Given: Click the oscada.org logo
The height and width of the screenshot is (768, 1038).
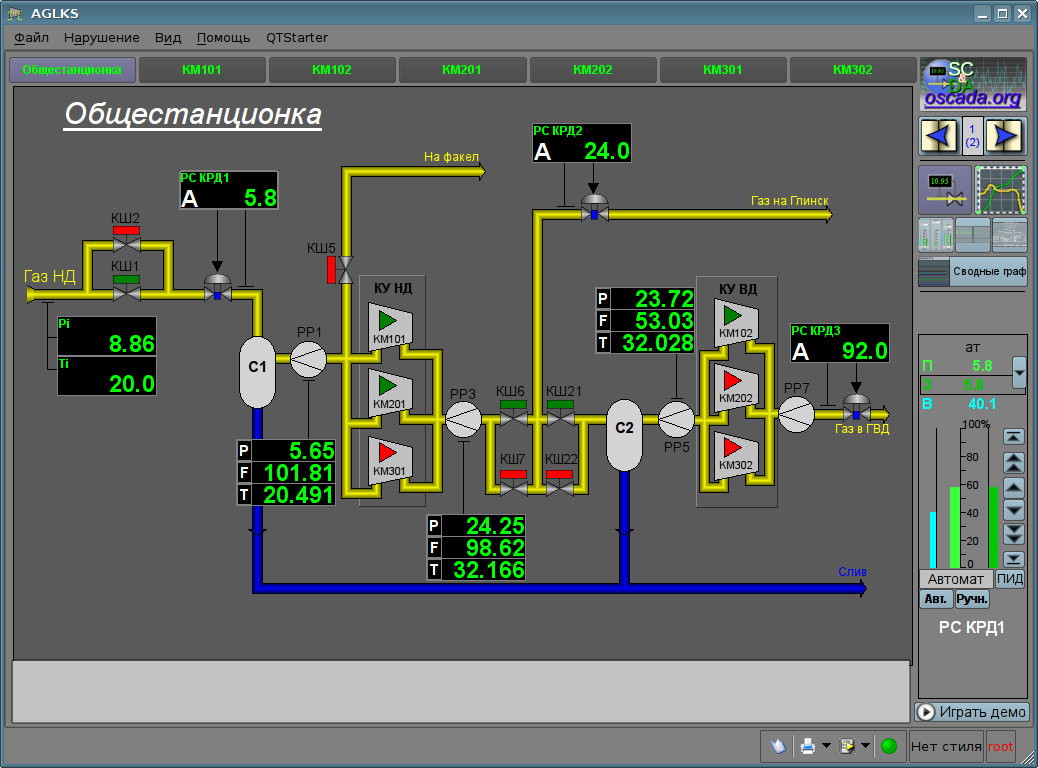Looking at the screenshot, I should (973, 84).
